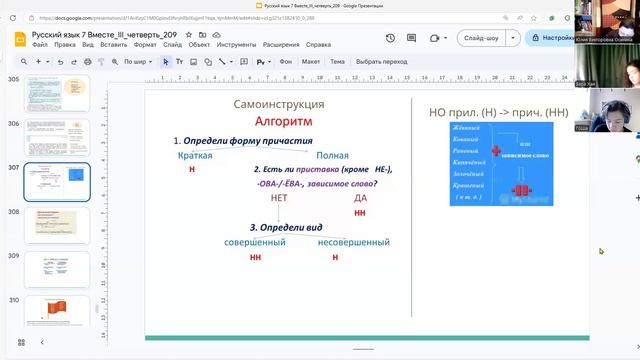The width and height of the screenshot is (640, 360).
Task: Open new slide layout dropdown arrow
Action: (x=48, y=62)
